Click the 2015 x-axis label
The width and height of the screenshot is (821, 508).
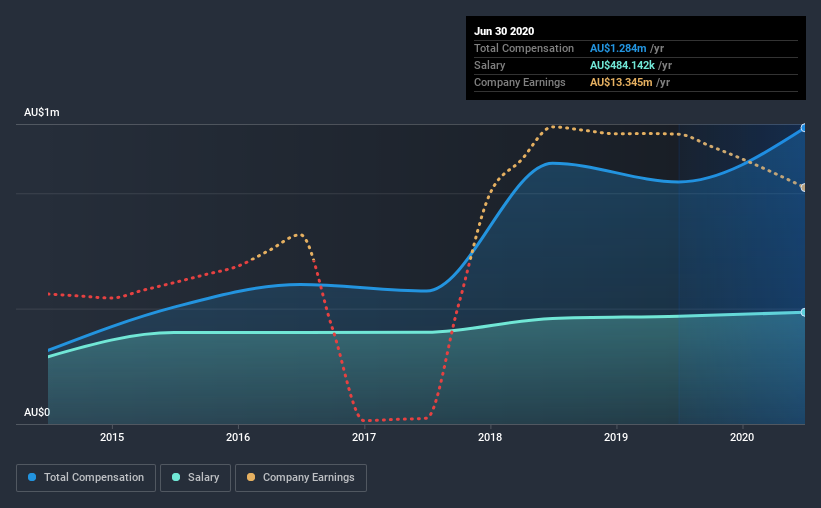tap(112, 437)
